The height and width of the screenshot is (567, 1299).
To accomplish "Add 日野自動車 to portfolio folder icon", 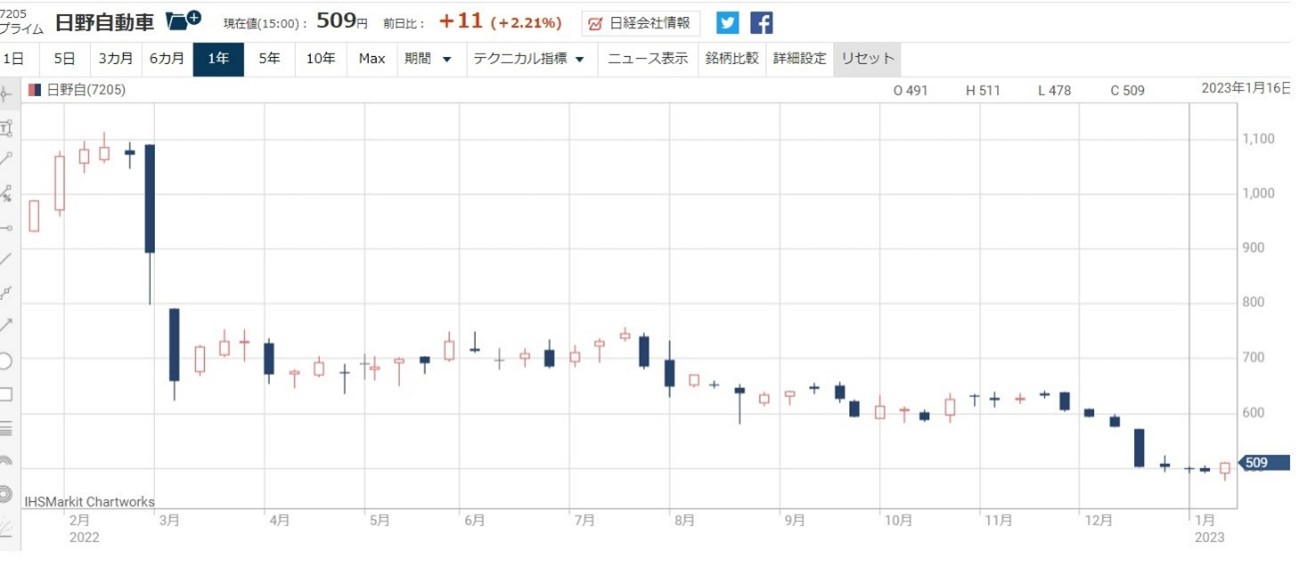I will (183, 21).
